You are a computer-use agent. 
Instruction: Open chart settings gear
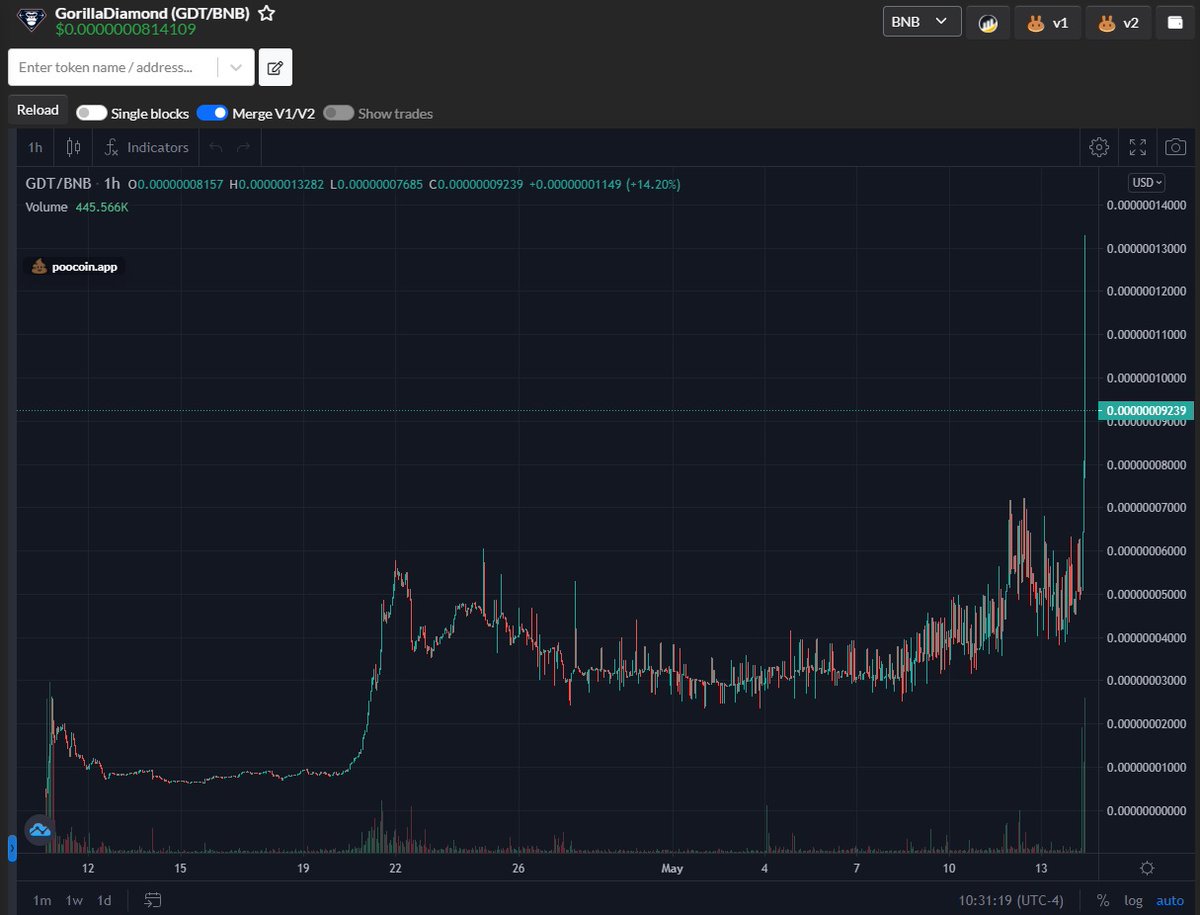click(x=1099, y=147)
